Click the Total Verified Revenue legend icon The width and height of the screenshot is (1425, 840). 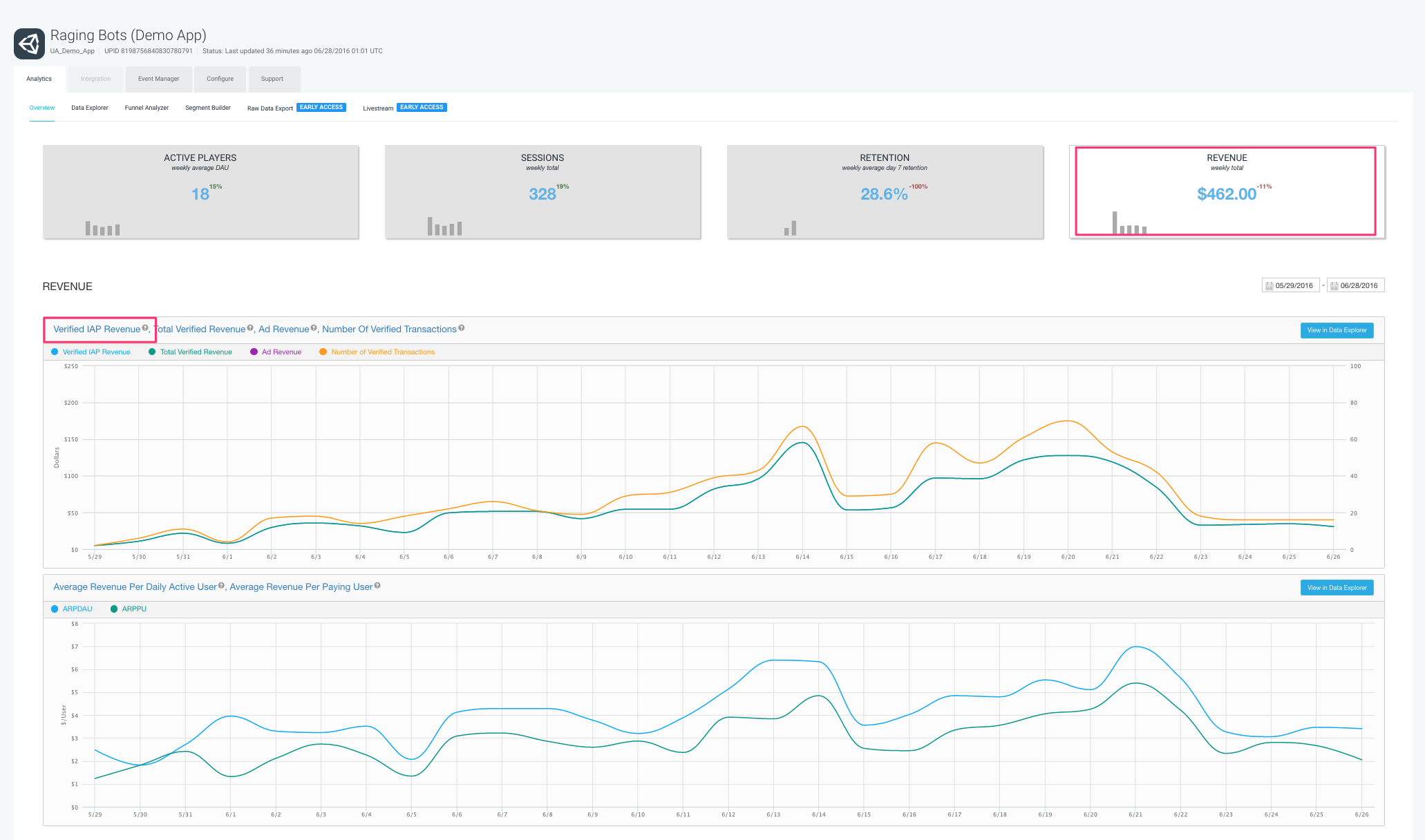(152, 352)
